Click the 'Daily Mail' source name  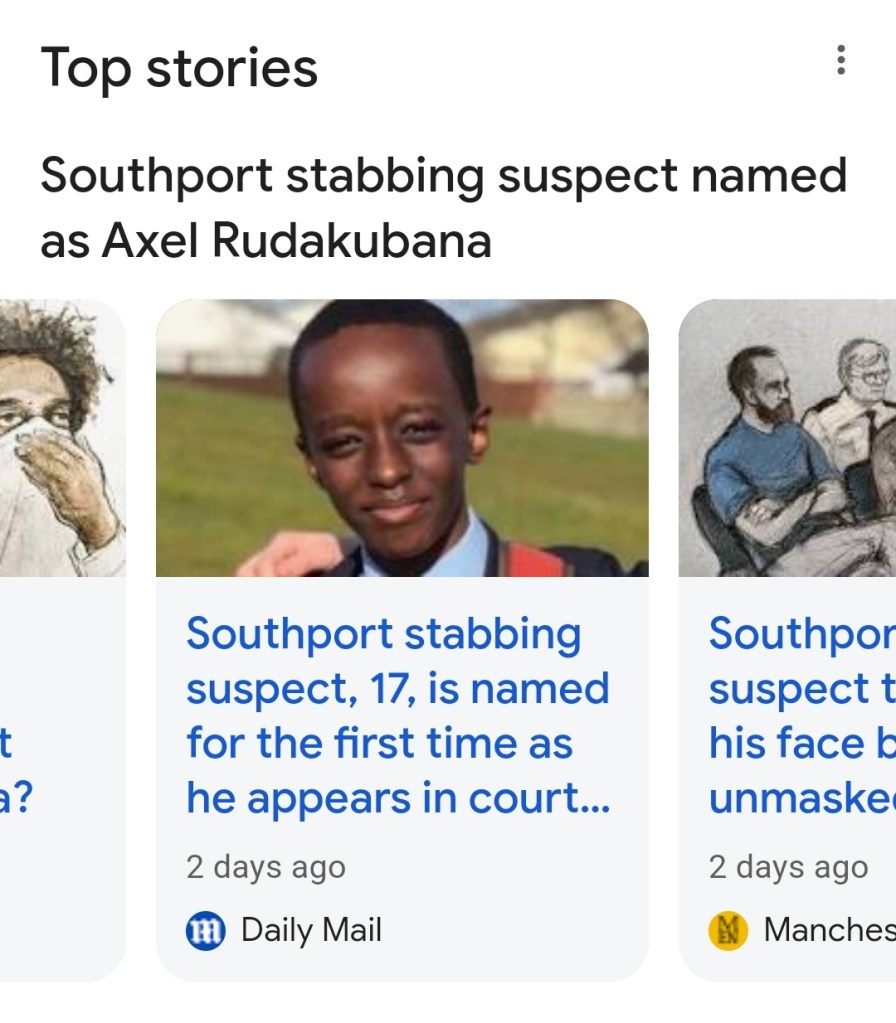click(x=311, y=931)
